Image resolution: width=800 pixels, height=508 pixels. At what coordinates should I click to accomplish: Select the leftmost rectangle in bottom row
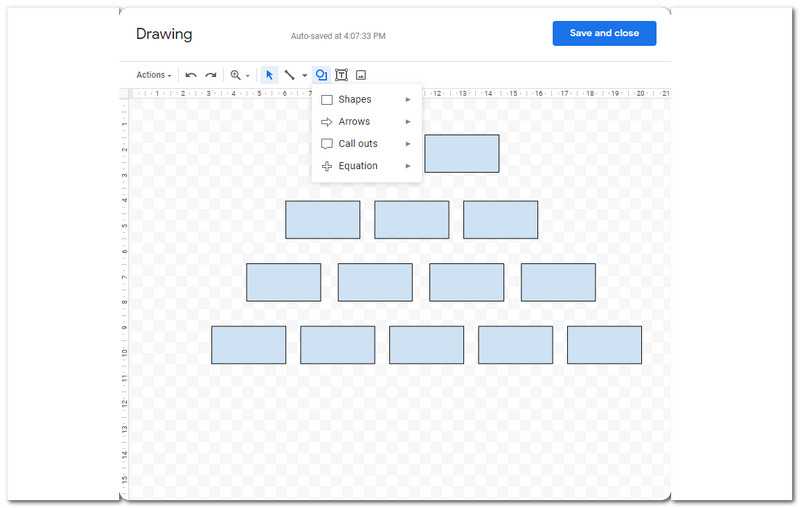tap(248, 345)
